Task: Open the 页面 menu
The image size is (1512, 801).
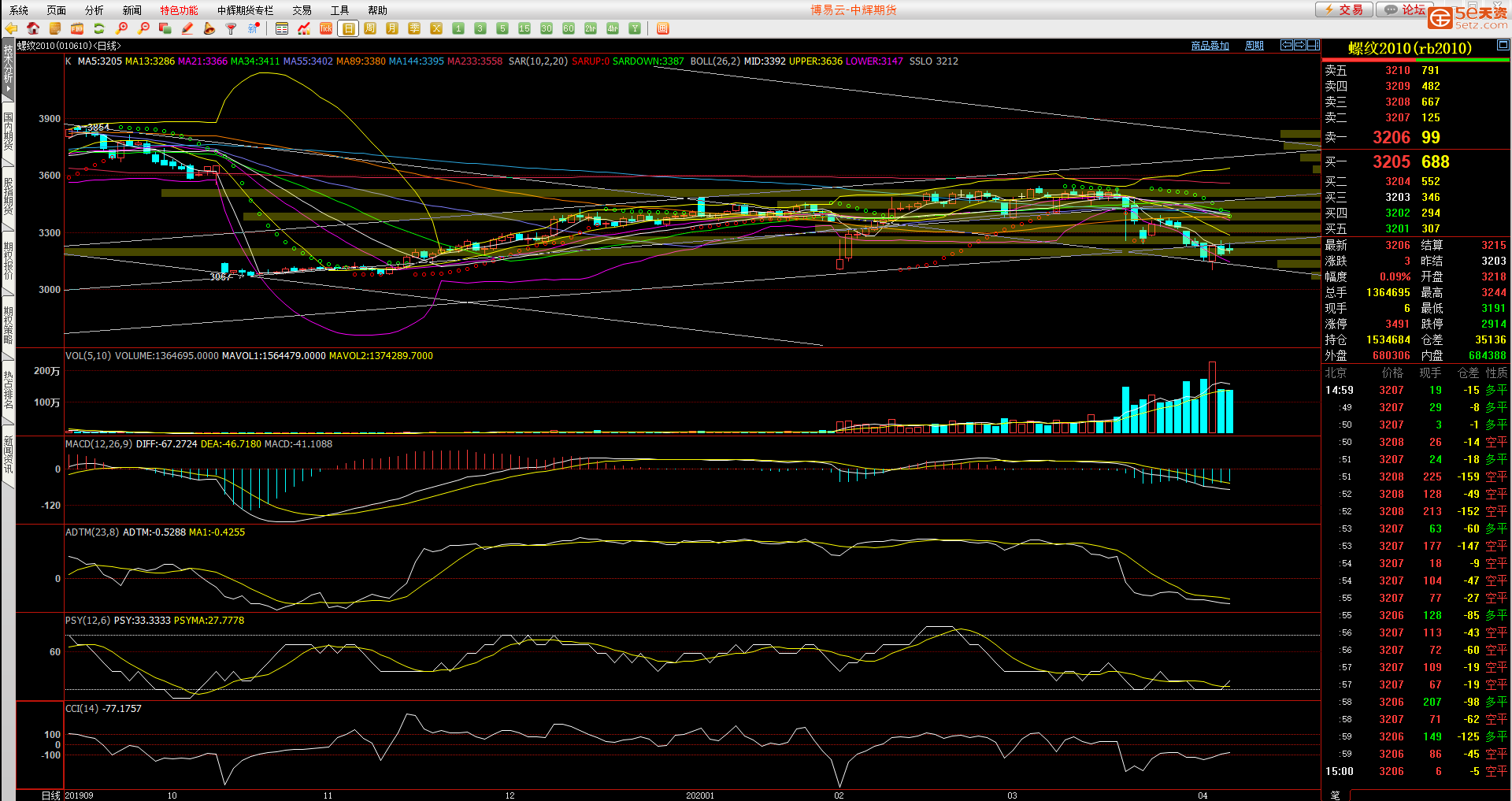Action: point(57,10)
